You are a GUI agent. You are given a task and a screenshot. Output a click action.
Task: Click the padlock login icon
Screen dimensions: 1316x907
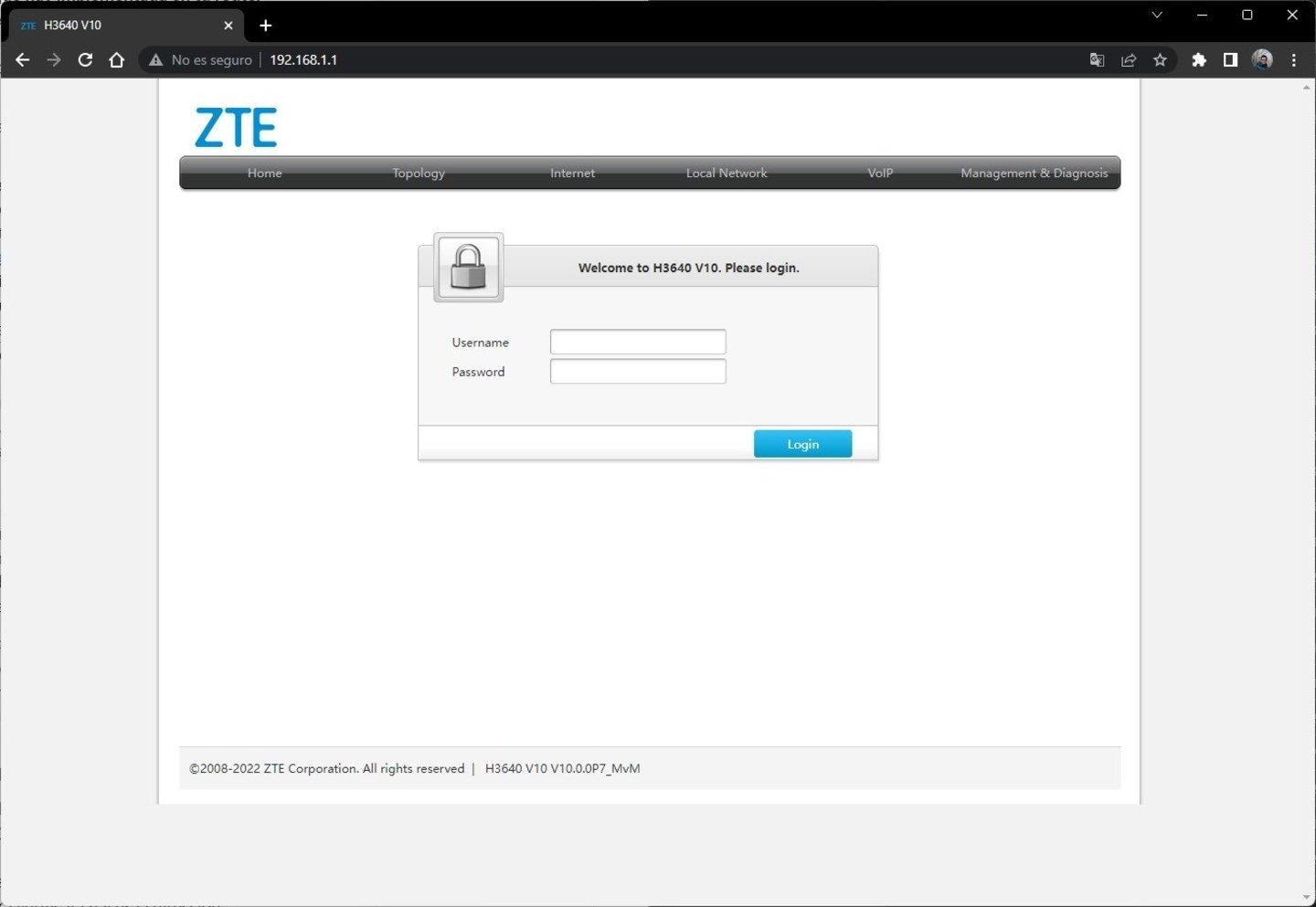coord(468,268)
